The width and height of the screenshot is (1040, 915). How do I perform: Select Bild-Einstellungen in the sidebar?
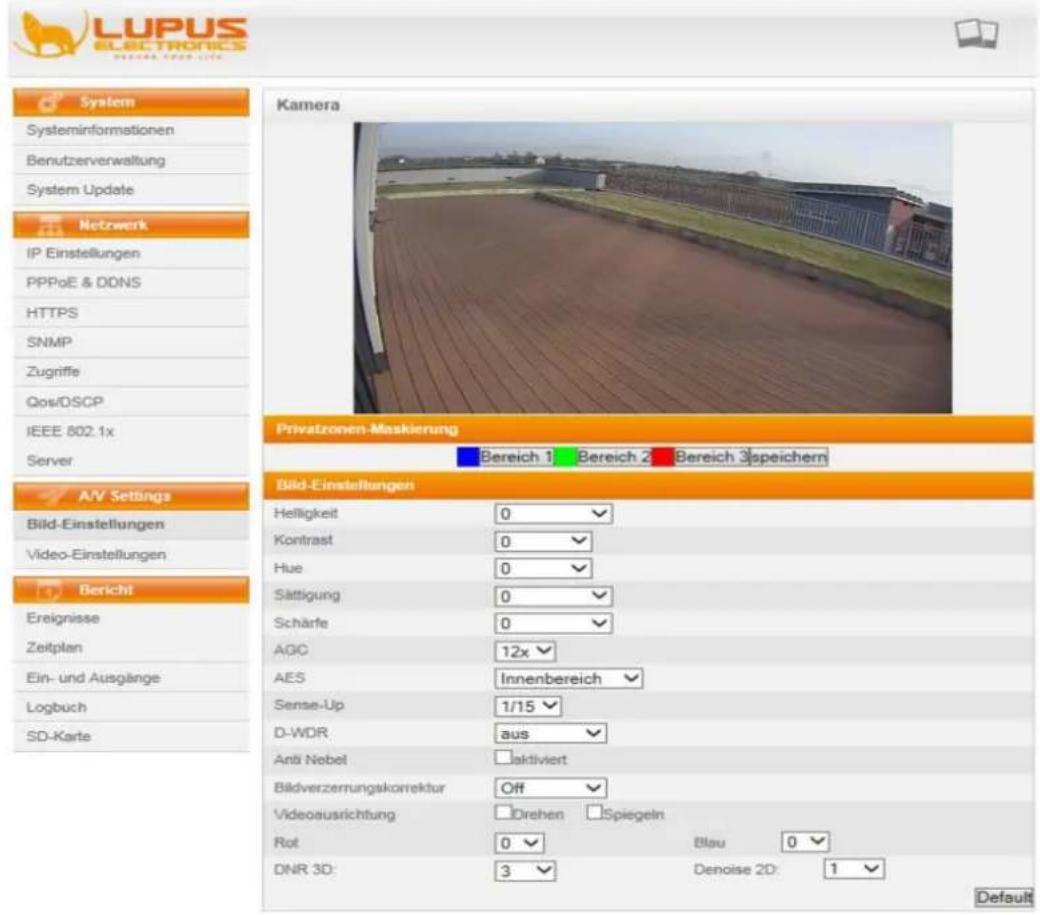coord(131,524)
